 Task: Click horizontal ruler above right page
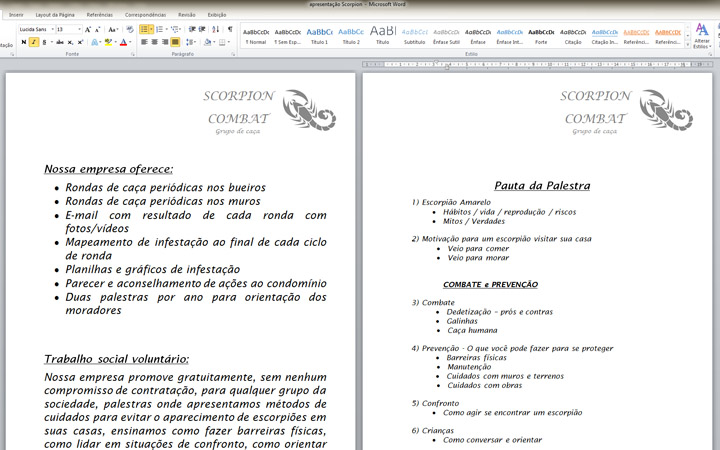[537, 65]
